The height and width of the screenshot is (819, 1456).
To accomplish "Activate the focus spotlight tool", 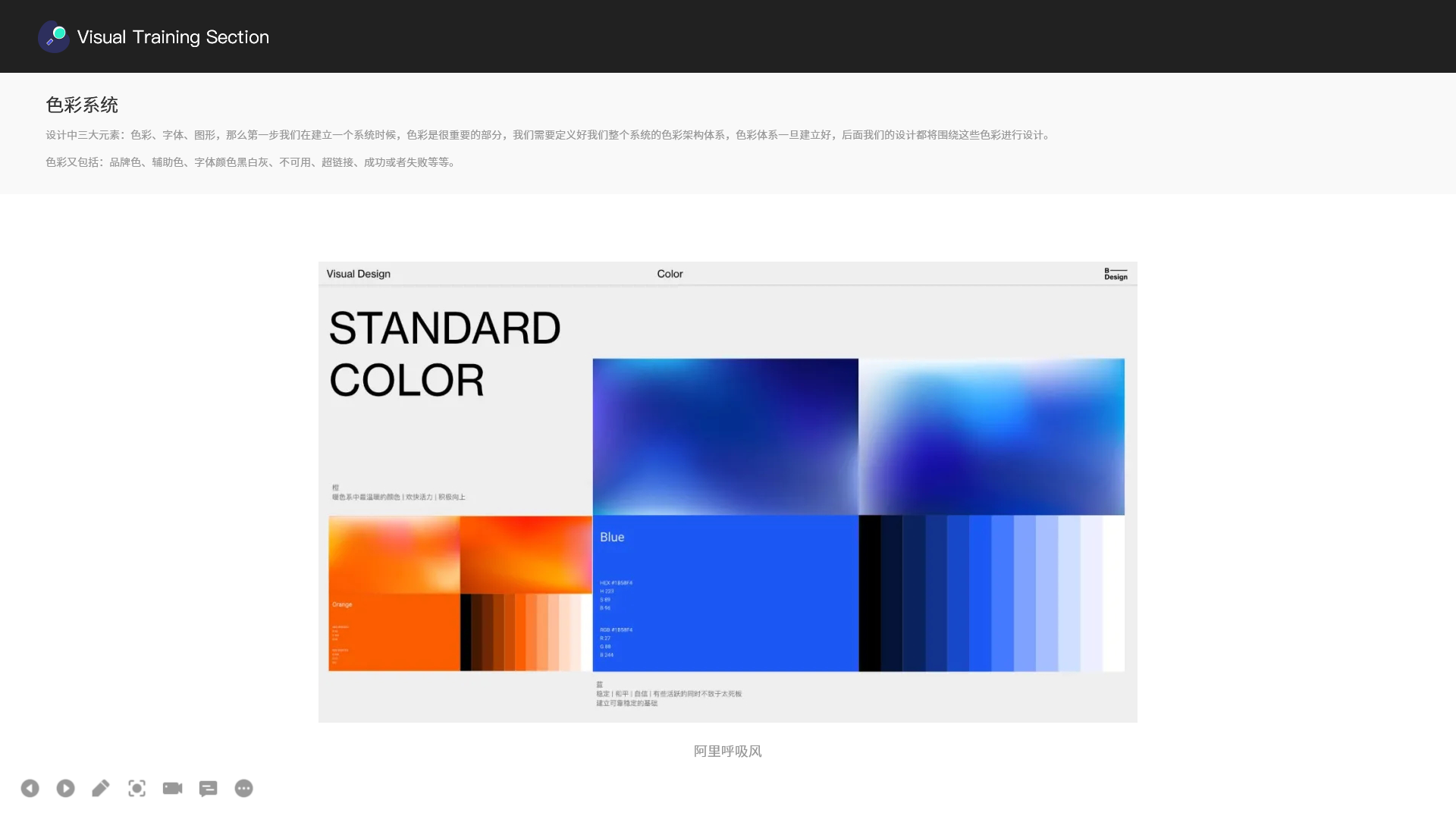I will click(136, 789).
